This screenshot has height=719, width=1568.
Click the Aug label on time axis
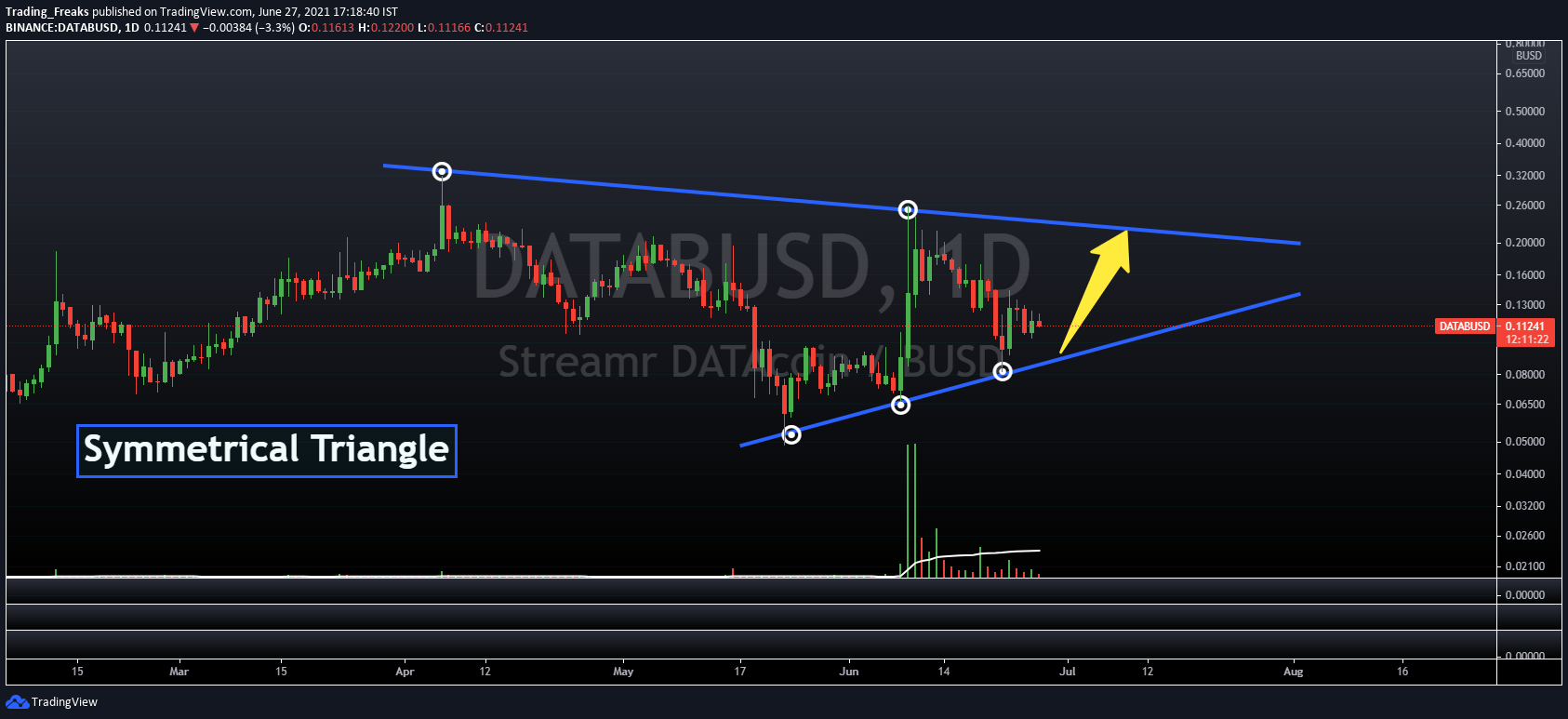[x=1293, y=672]
